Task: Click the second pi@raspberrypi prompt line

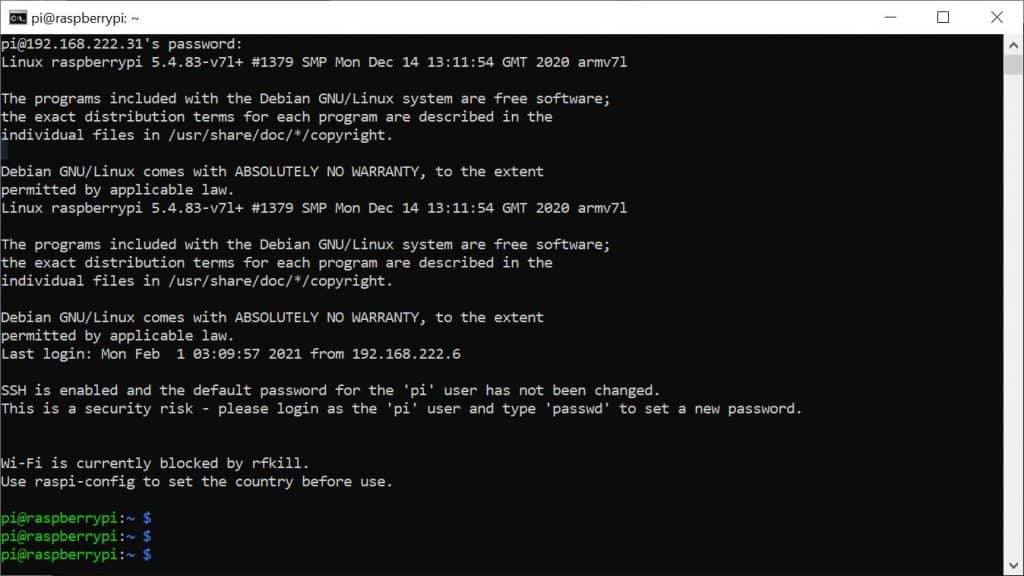Action: pyautogui.click(x=76, y=536)
